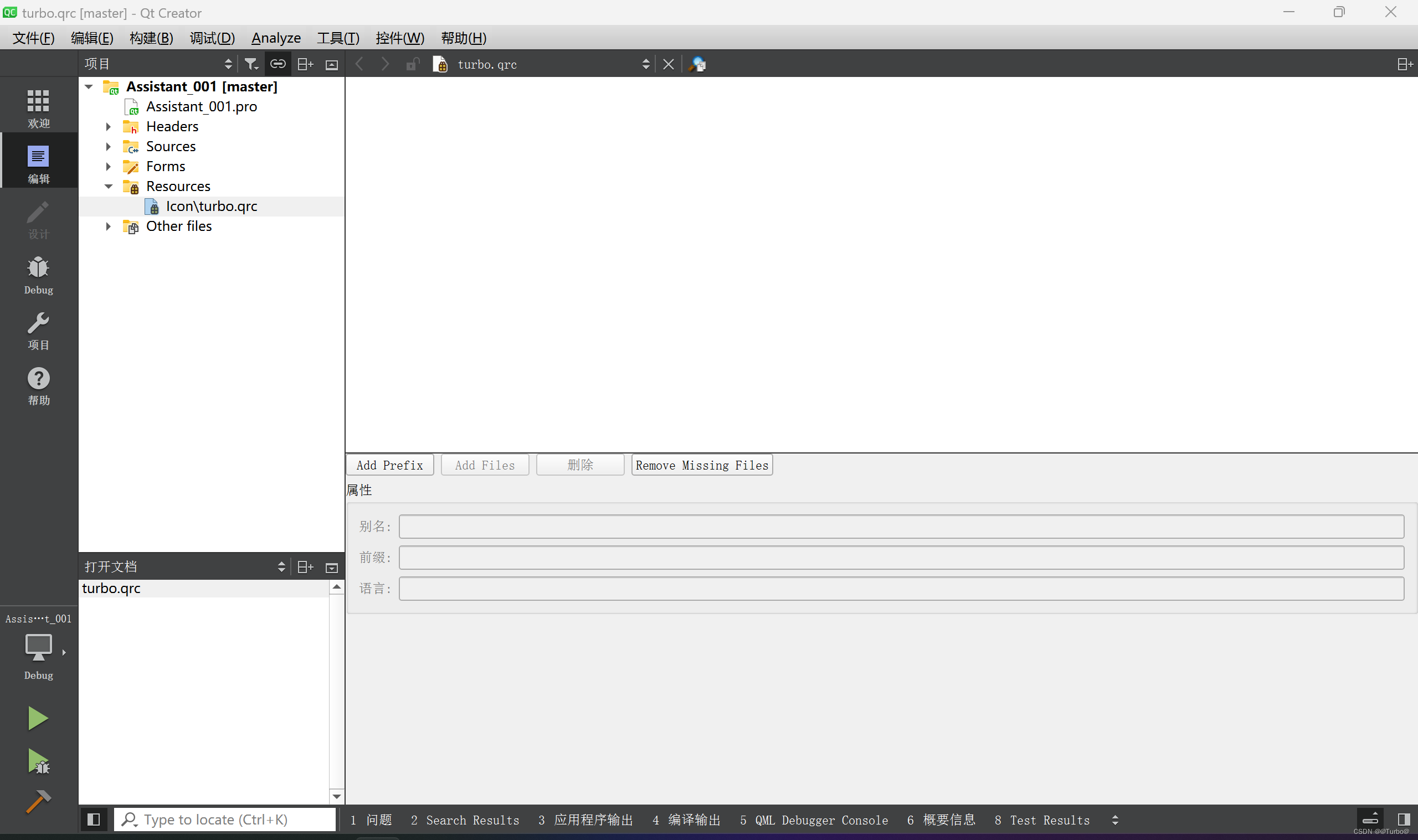Click the split editor icon at top right
Image resolution: width=1418 pixels, height=840 pixels.
(x=1404, y=63)
